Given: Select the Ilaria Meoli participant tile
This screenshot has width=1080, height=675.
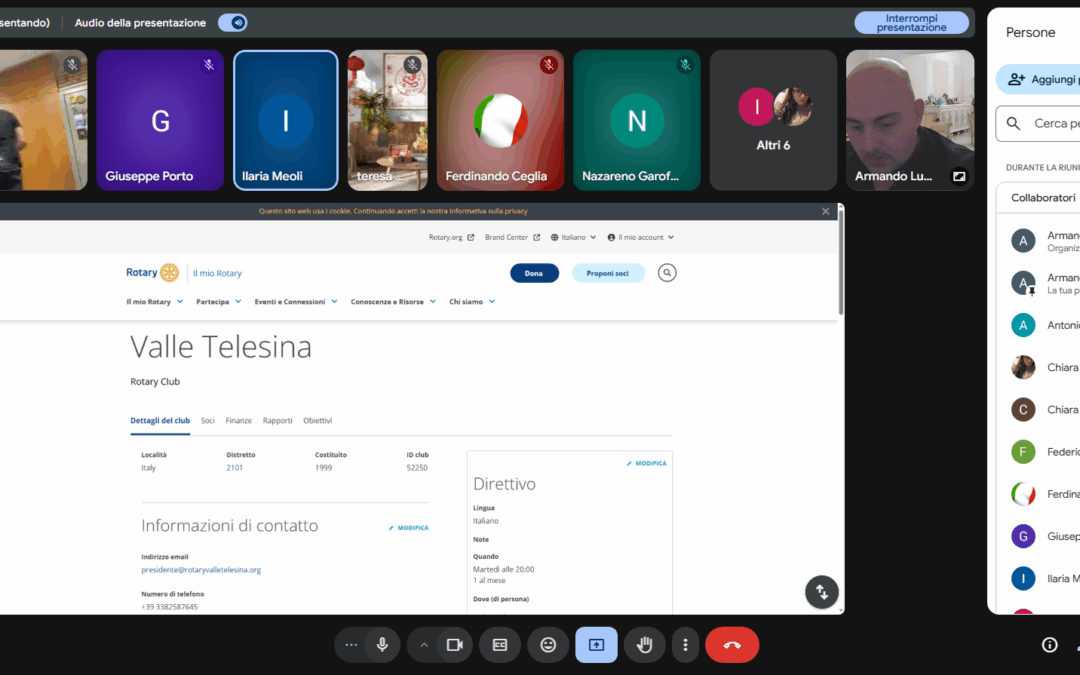Looking at the screenshot, I should (286, 120).
